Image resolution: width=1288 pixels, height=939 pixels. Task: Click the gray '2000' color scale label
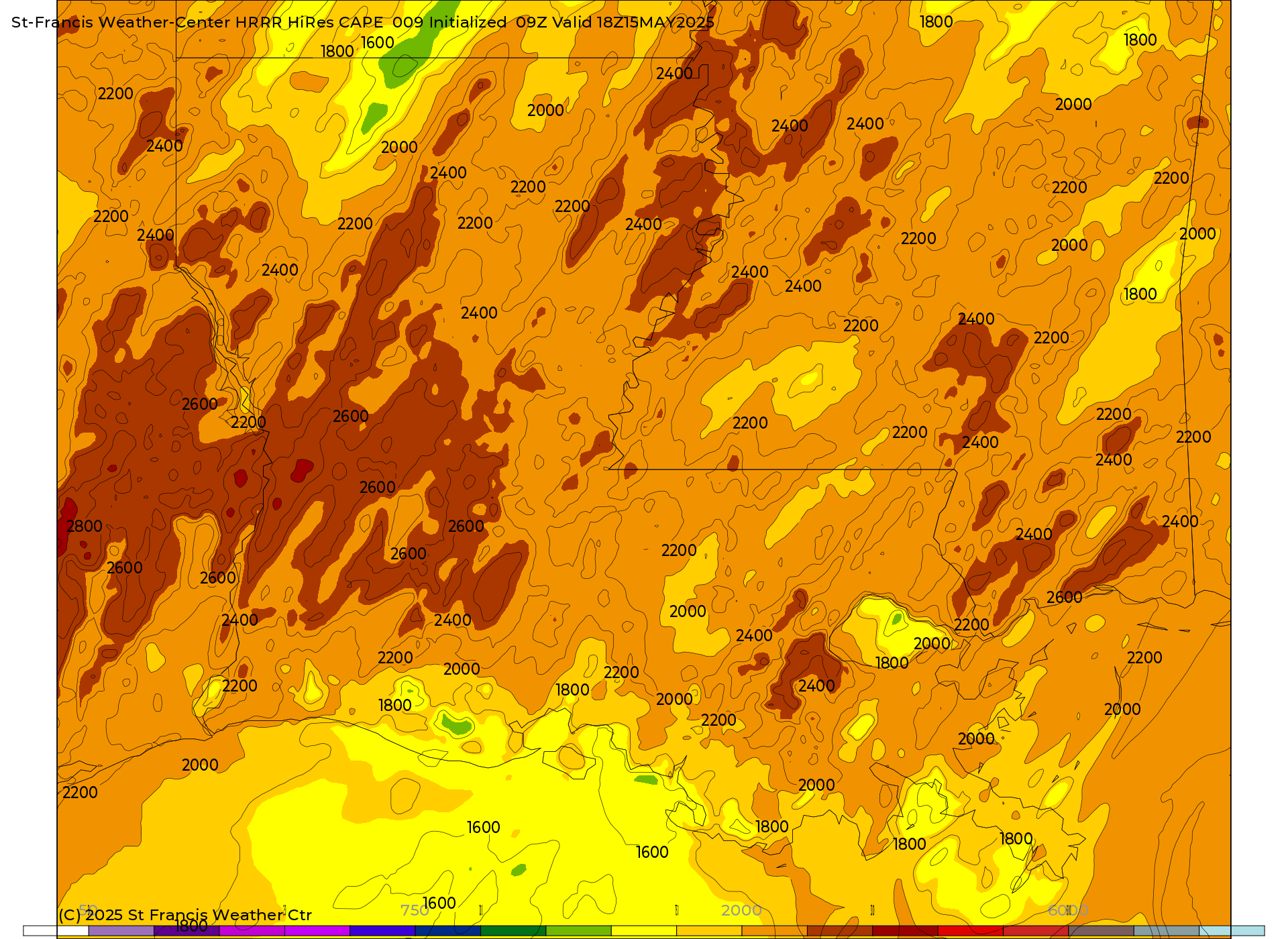741,910
